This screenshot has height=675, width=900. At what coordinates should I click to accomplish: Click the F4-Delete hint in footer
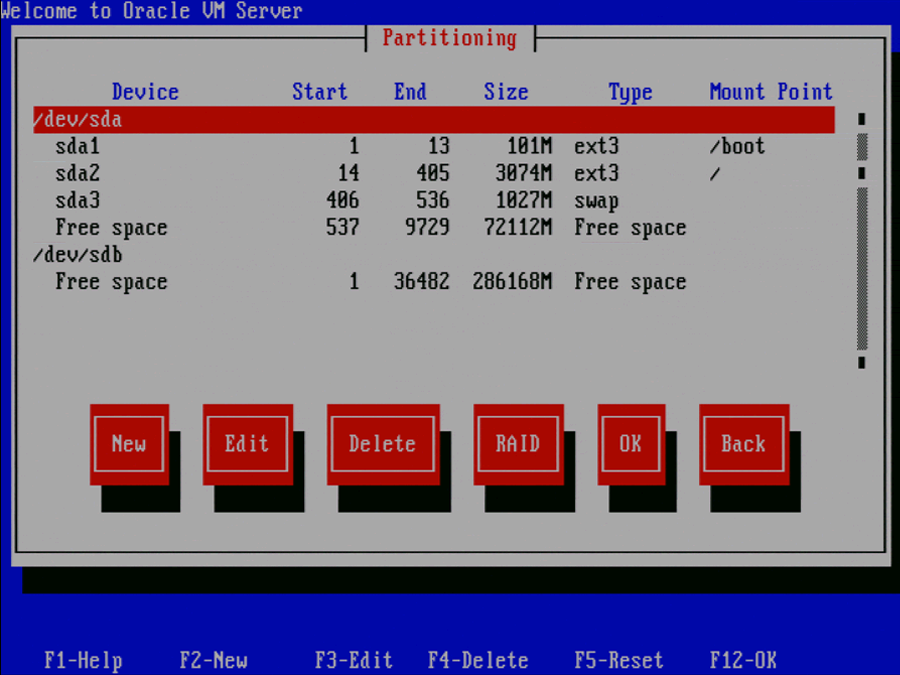(478, 660)
